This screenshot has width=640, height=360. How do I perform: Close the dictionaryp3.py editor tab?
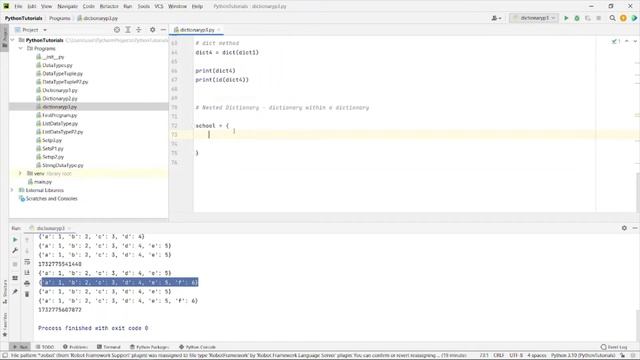point(219,30)
